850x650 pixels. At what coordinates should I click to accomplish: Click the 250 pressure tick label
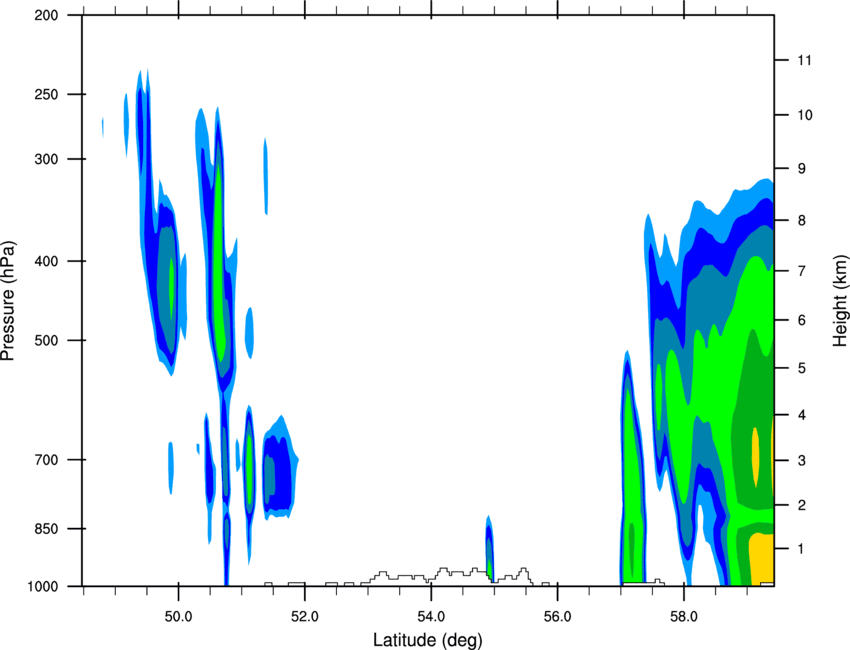[46, 94]
